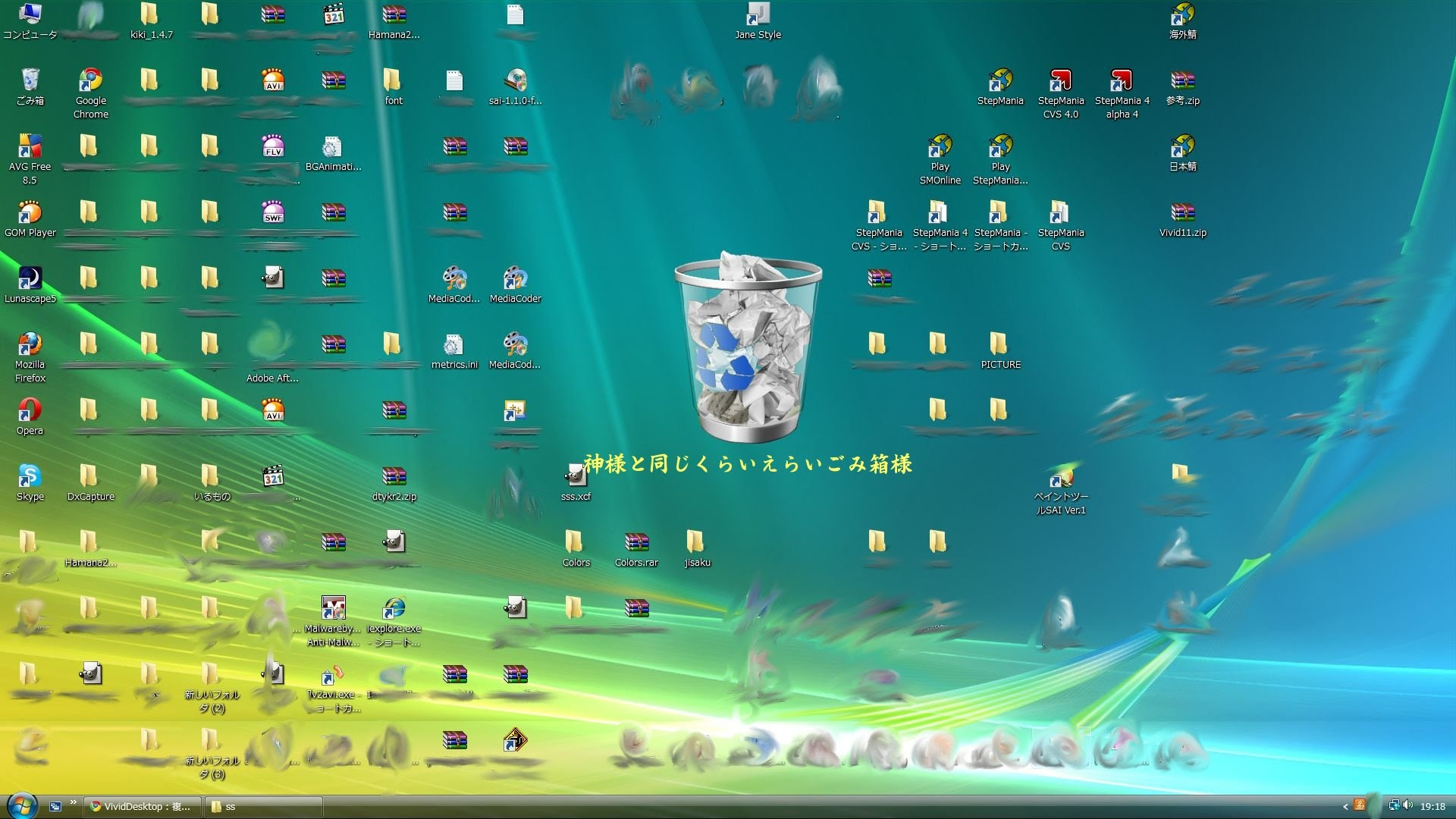Select the StepMania CVS 4.0 shortcut

pos(1060,81)
